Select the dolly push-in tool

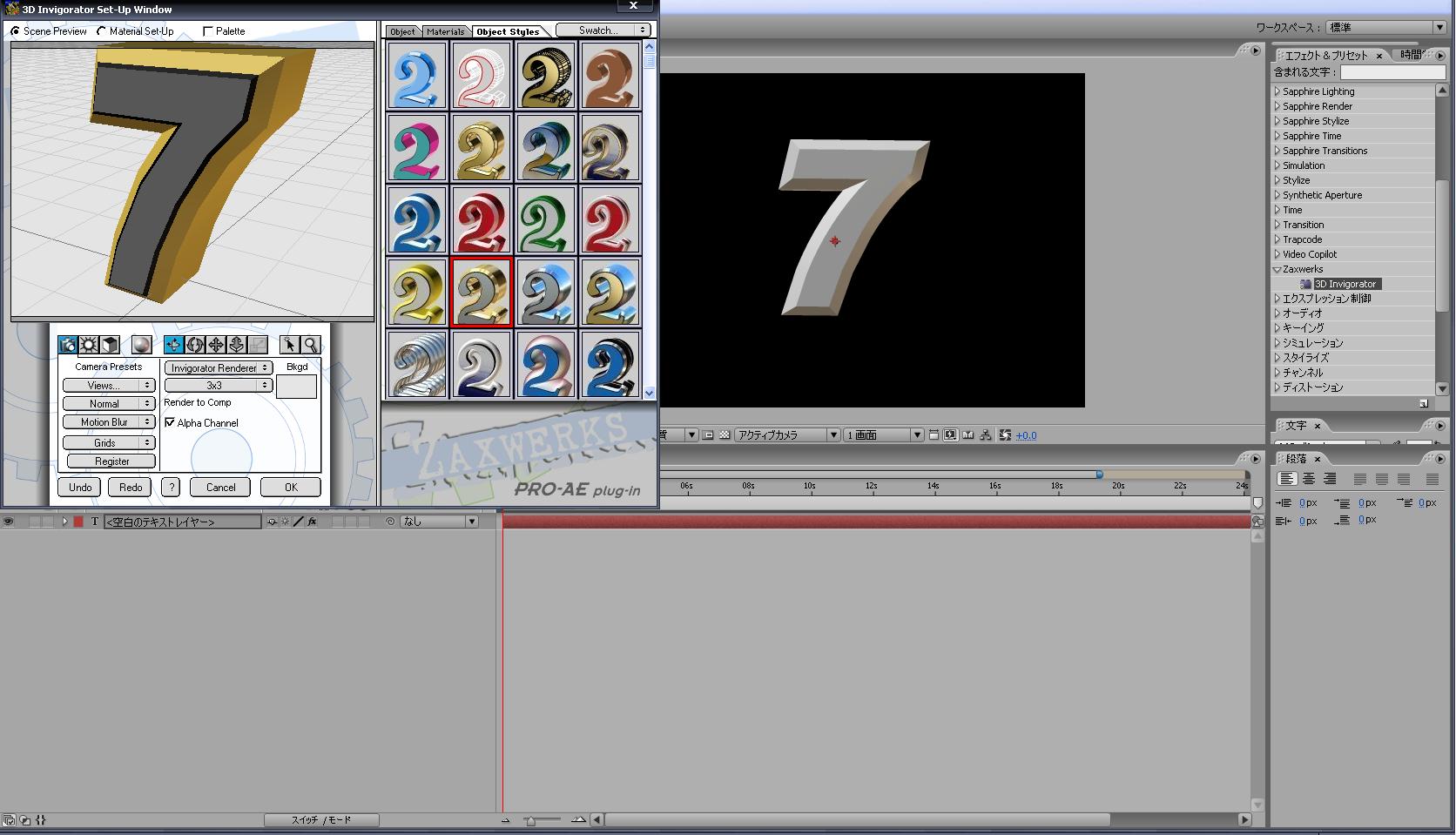pos(236,345)
